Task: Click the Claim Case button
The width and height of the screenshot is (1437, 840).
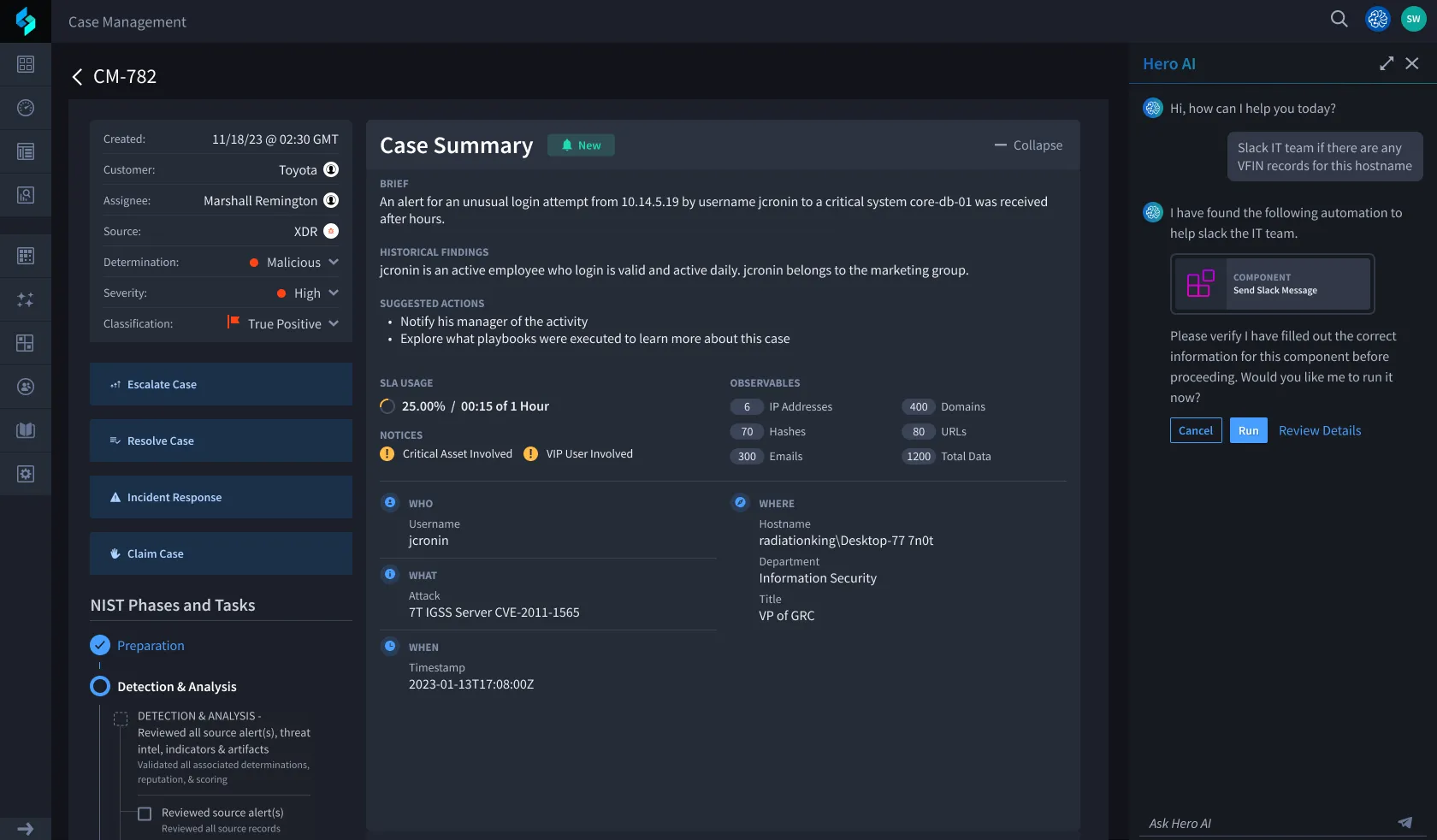Action: click(221, 553)
